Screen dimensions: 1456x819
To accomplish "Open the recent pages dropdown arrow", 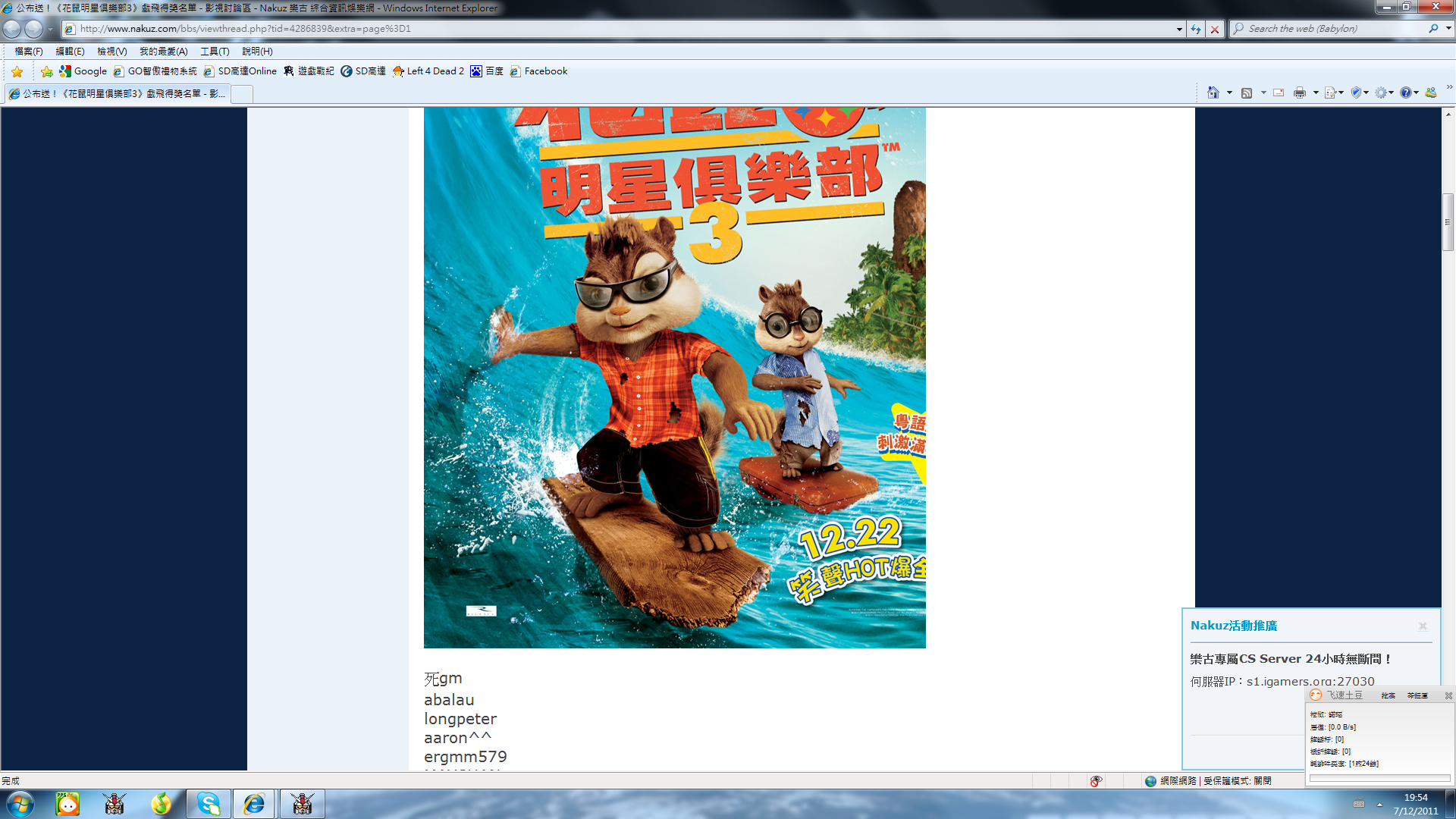I will tap(50, 29).
